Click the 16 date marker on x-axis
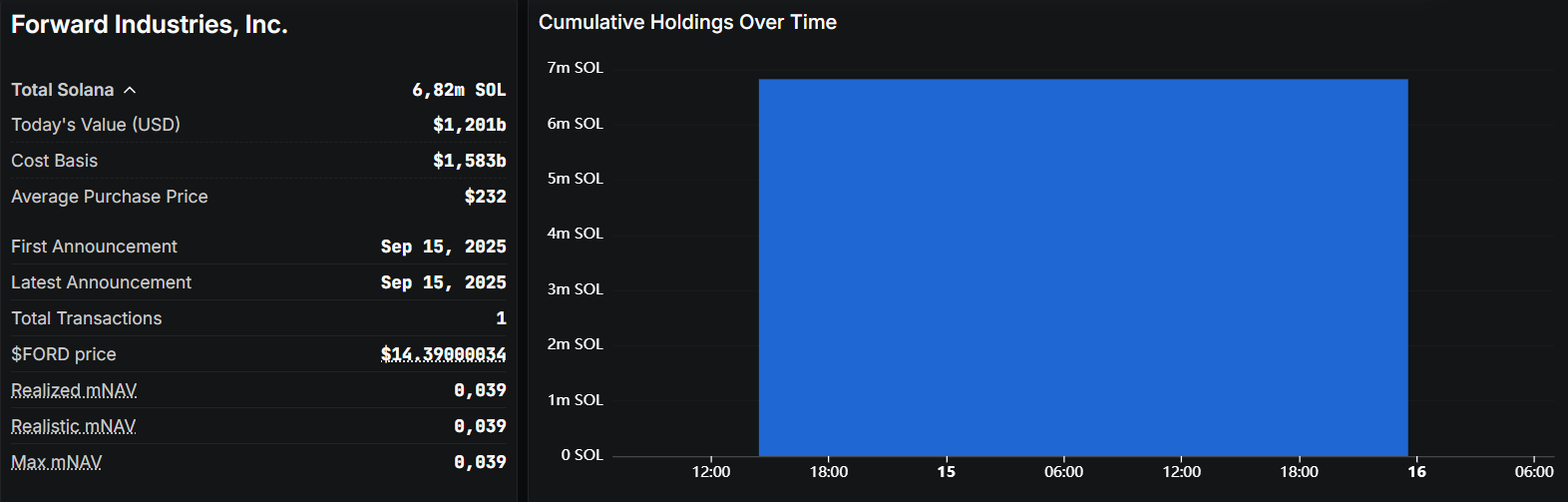The image size is (1568, 502). [1416, 472]
